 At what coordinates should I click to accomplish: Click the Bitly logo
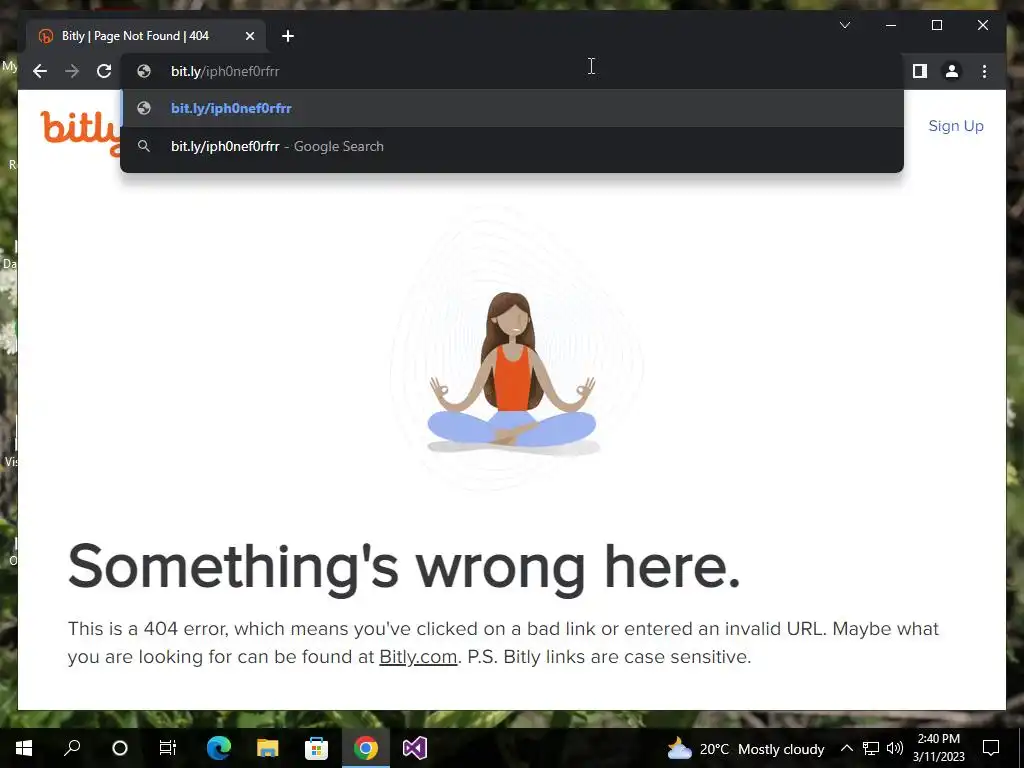[x=80, y=131]
